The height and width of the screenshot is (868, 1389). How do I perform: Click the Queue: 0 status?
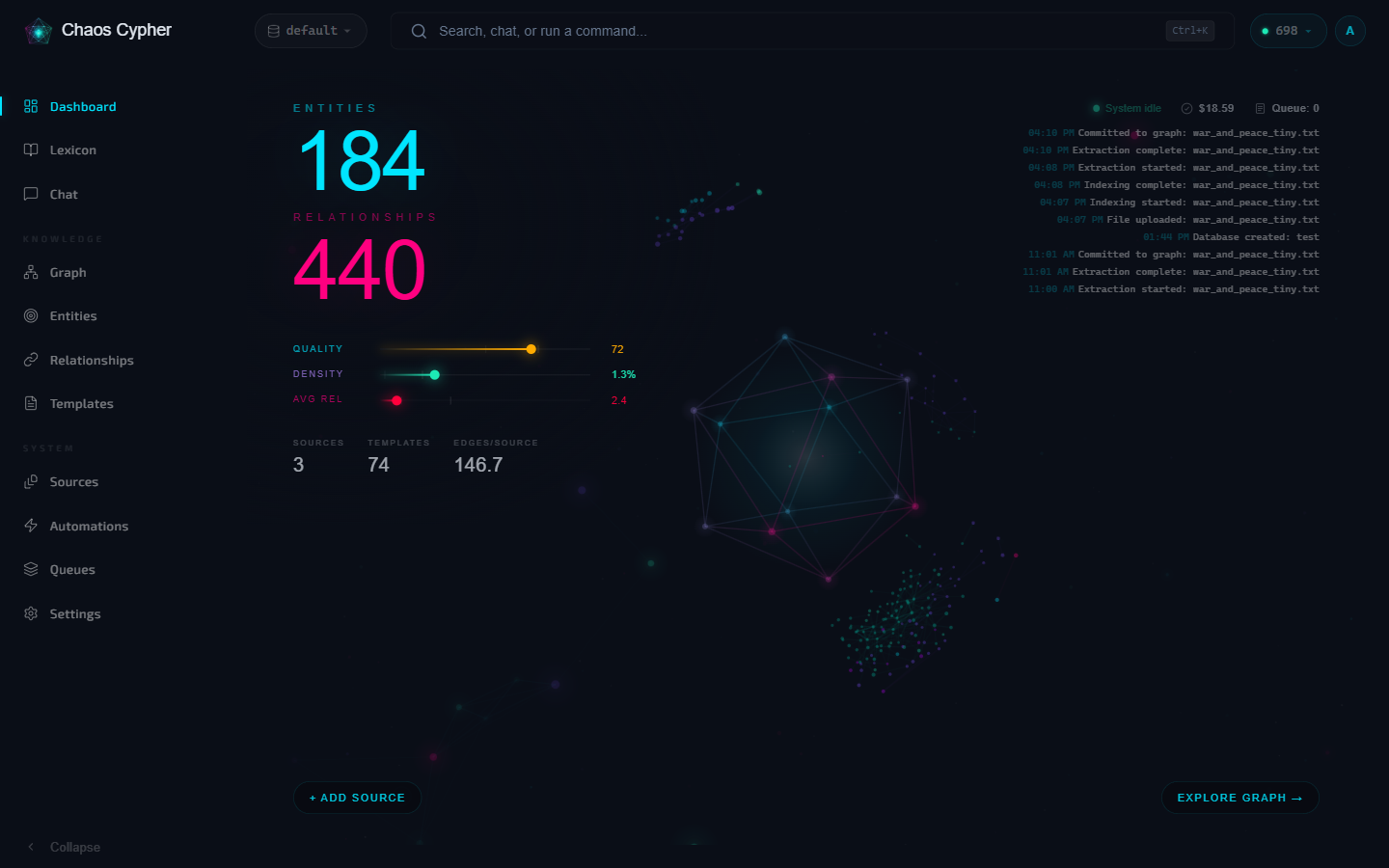coord(1295,108)
